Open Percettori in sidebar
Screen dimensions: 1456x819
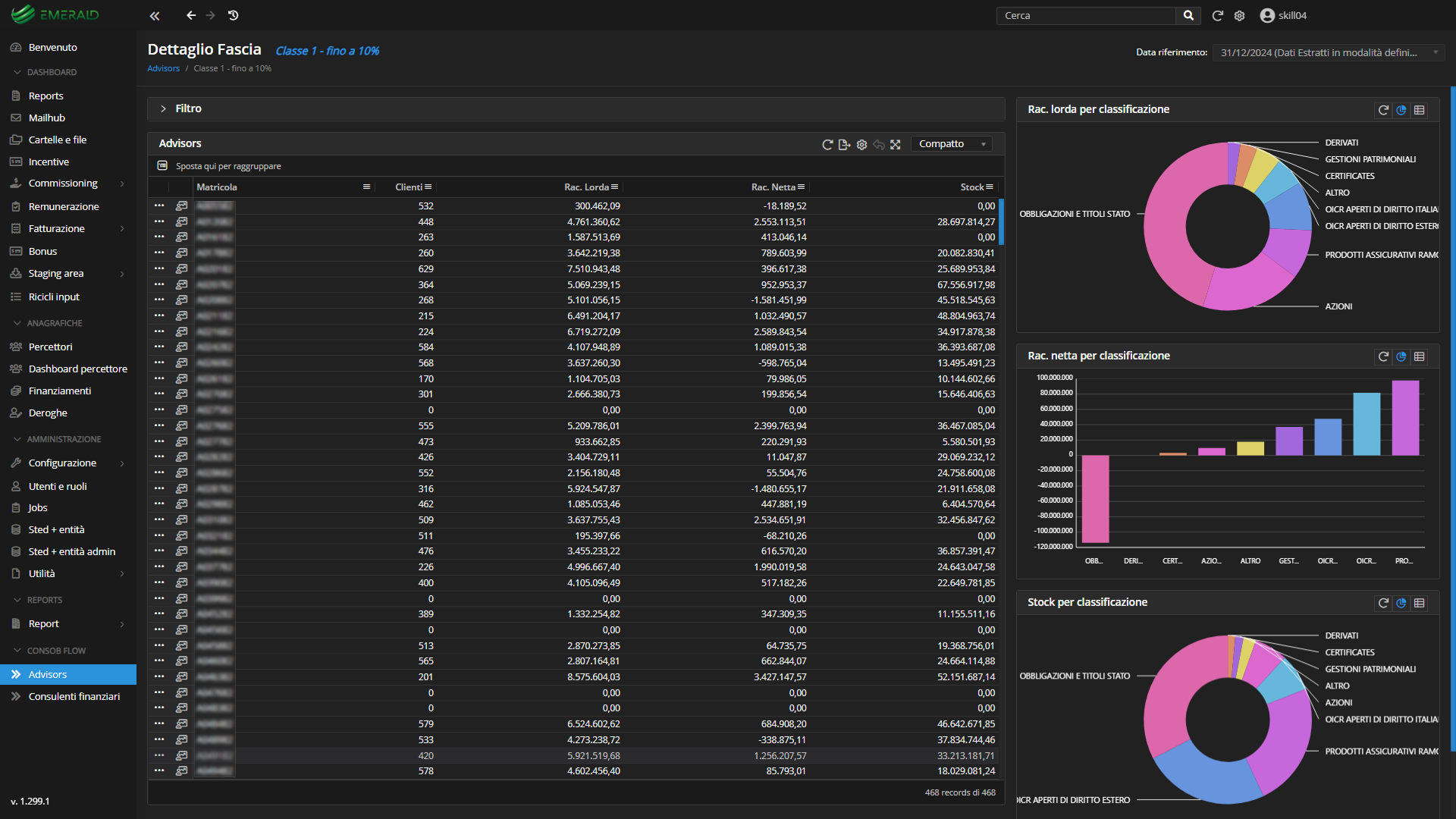(x=68, y=347)
